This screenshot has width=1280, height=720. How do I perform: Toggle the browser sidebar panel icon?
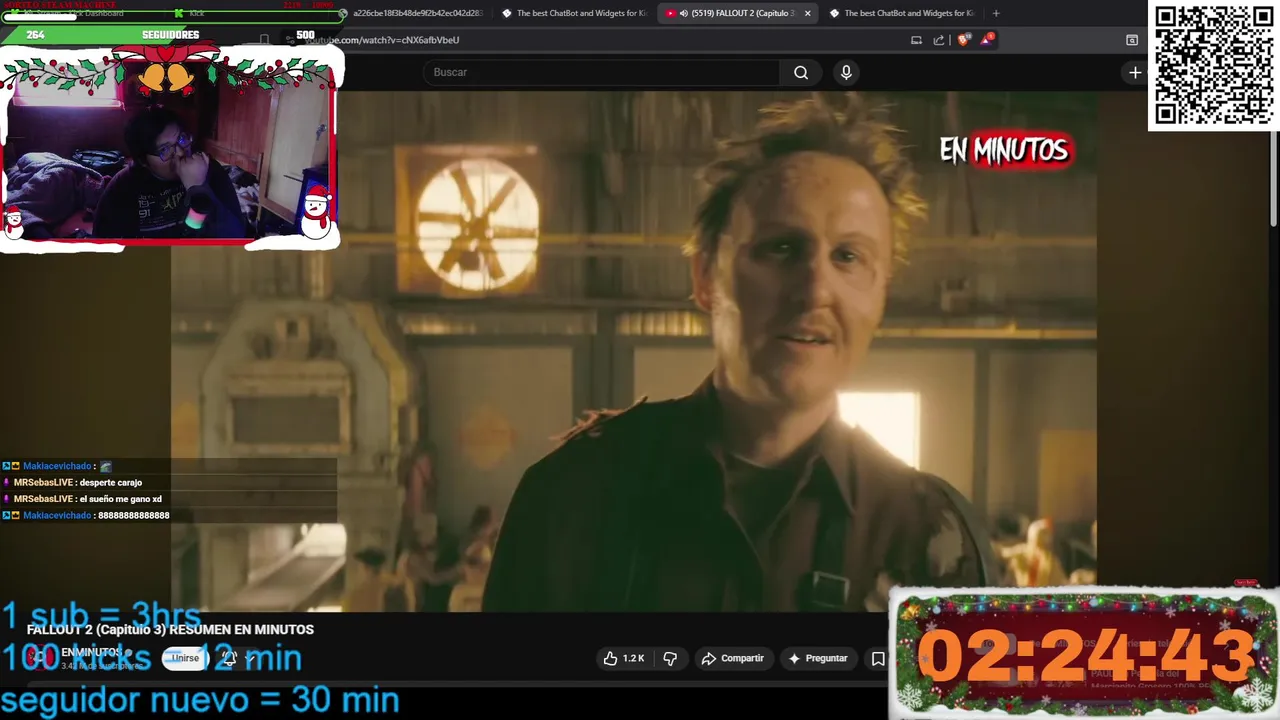1132,40
